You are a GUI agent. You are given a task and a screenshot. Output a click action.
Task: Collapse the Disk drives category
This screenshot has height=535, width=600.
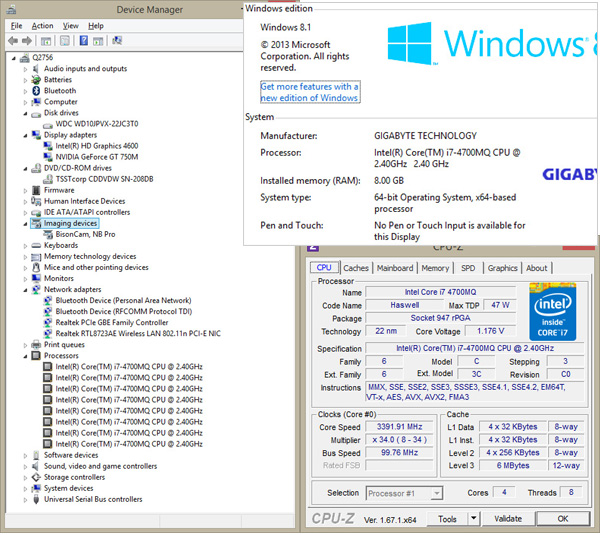25,114
